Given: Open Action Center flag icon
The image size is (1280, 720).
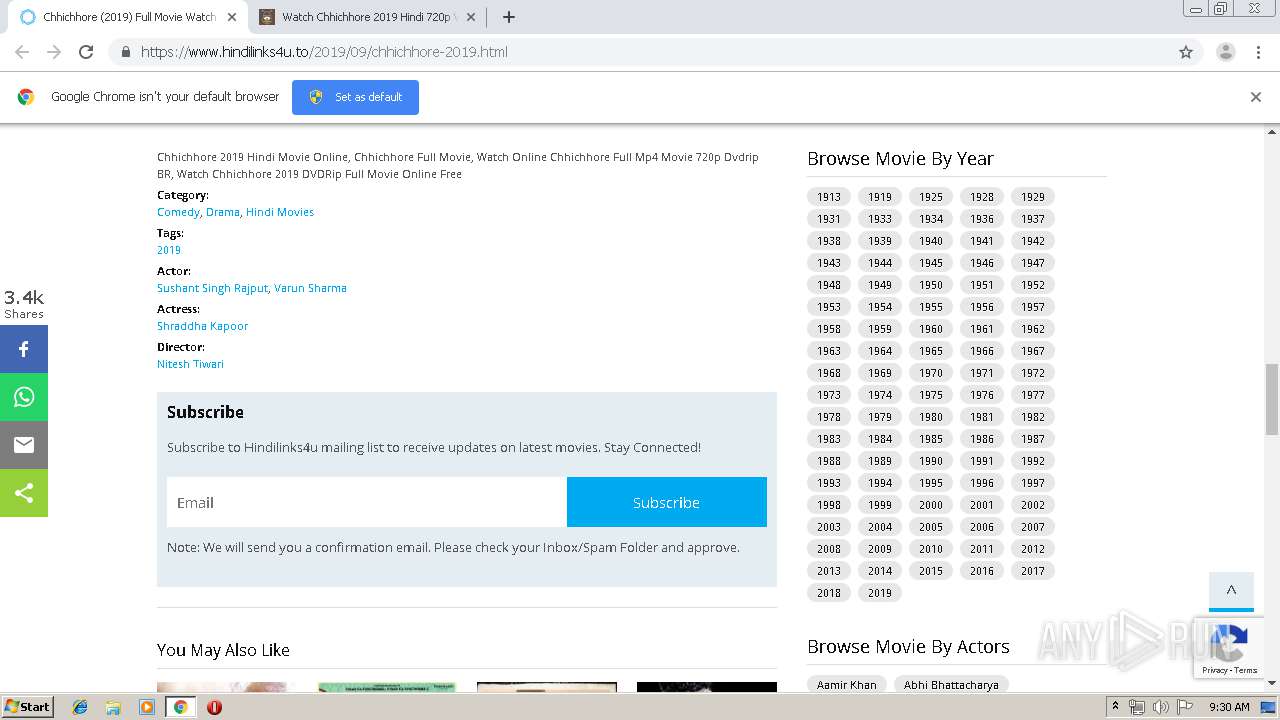Looking at the screenshot, I should point(1185,707).
